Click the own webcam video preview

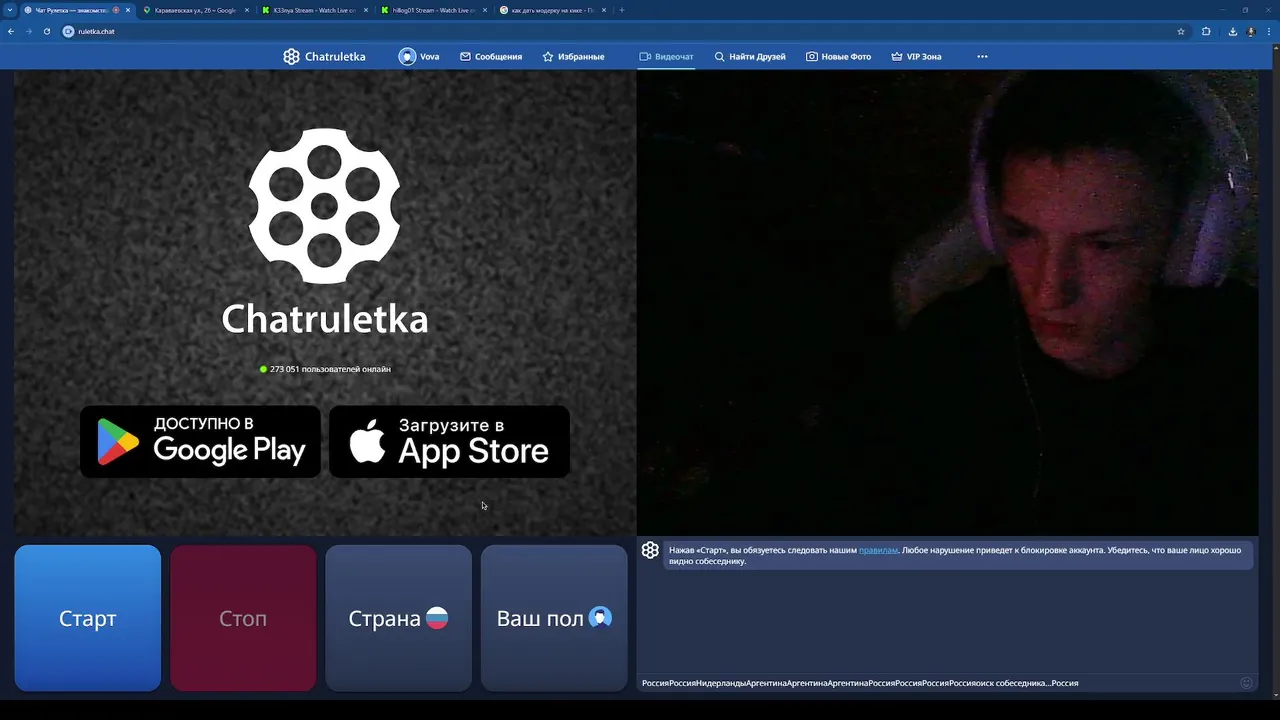click(x=948, y=302)
